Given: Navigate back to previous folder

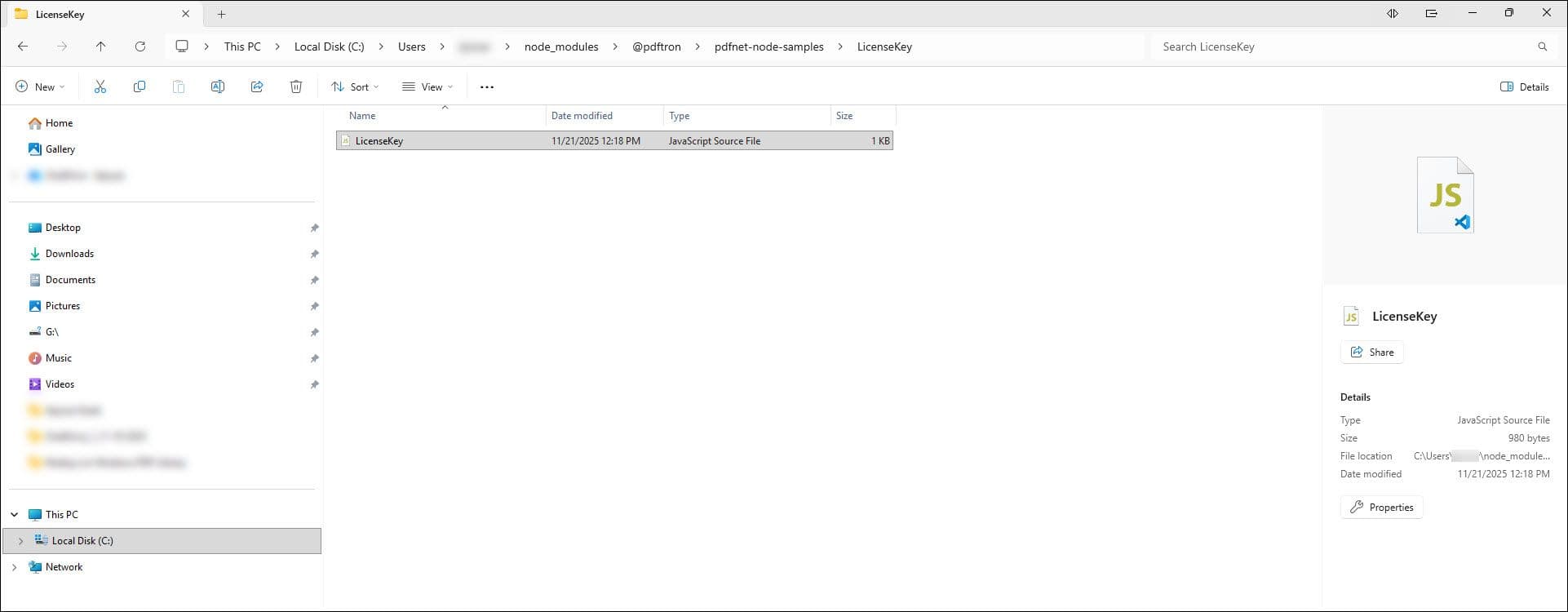Looking at the screenshot, I should point(23,47).
